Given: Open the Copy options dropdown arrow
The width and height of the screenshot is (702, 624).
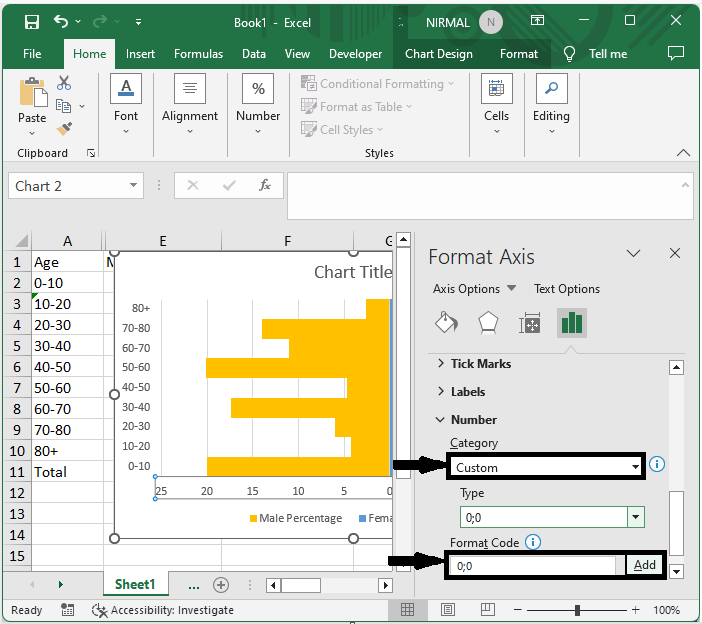Looking at the screenshot, I should pos(82,107).
